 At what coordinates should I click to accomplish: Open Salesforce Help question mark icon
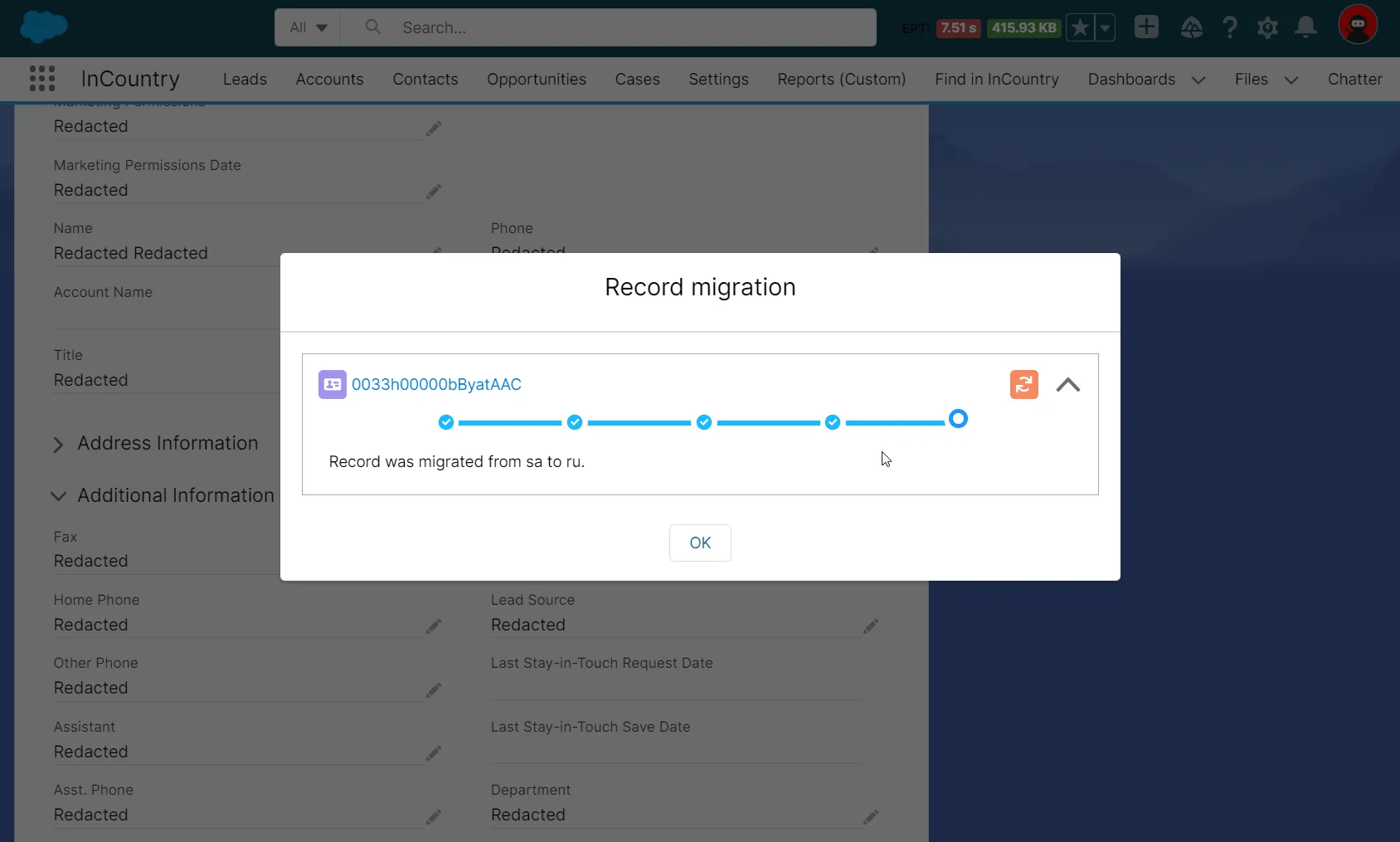click(x=1230, y=27)
